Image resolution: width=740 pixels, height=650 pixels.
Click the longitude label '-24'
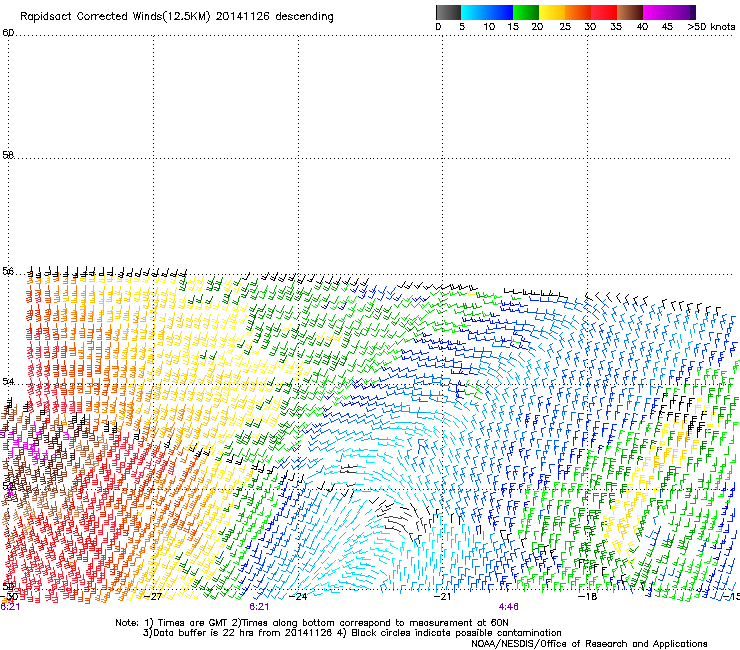tap(298, 597)
